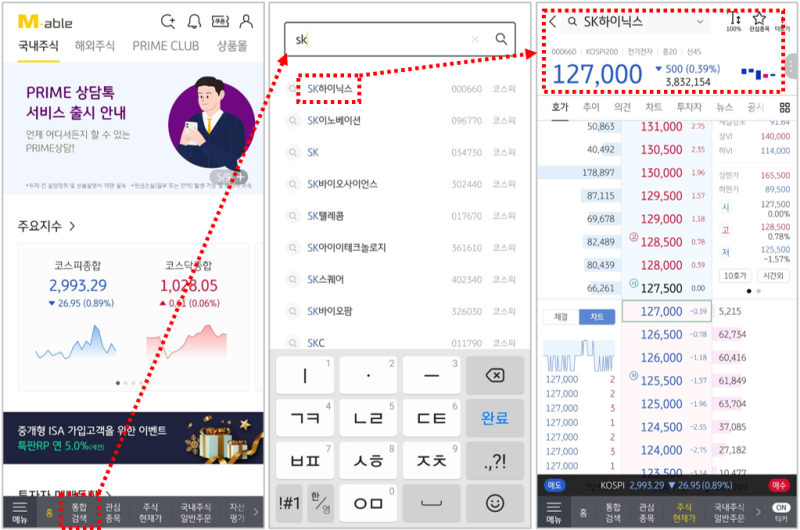Screen dimensions: 800x530
Task: Switch to 체결 view in the 체결/차트 toggle
Action: pos(561,317)
